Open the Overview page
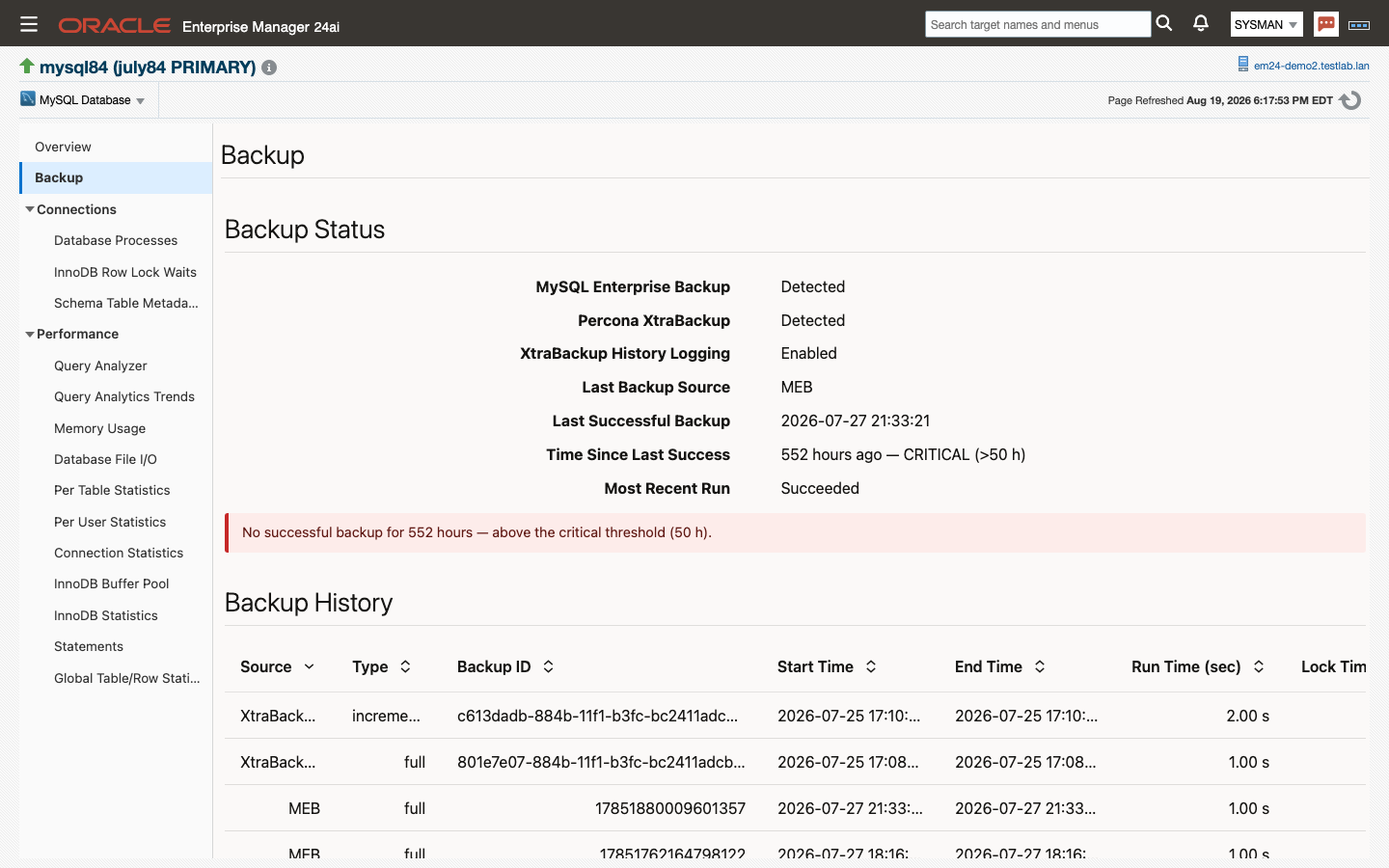Screen dimensions: 1389x868 tap(63, 147)
